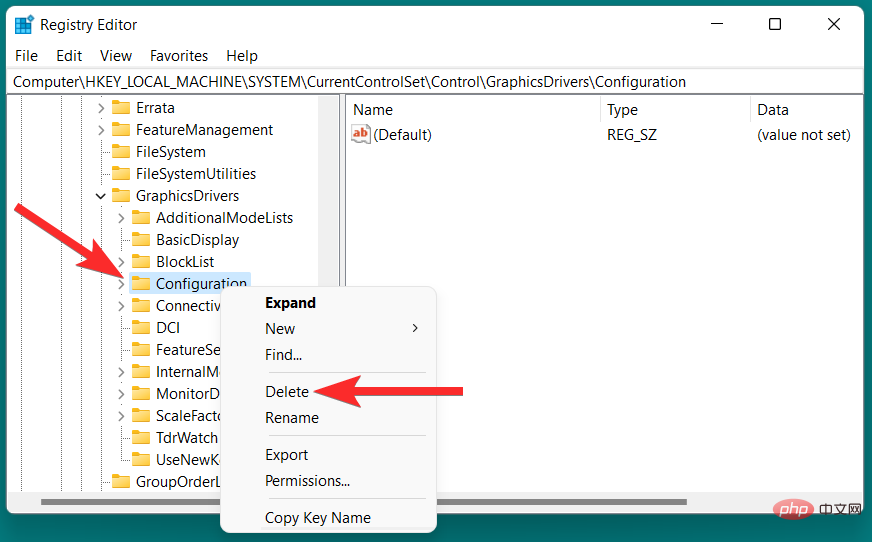Select Export in the context menu
The image size is (872, 542).
coord(286,455)
